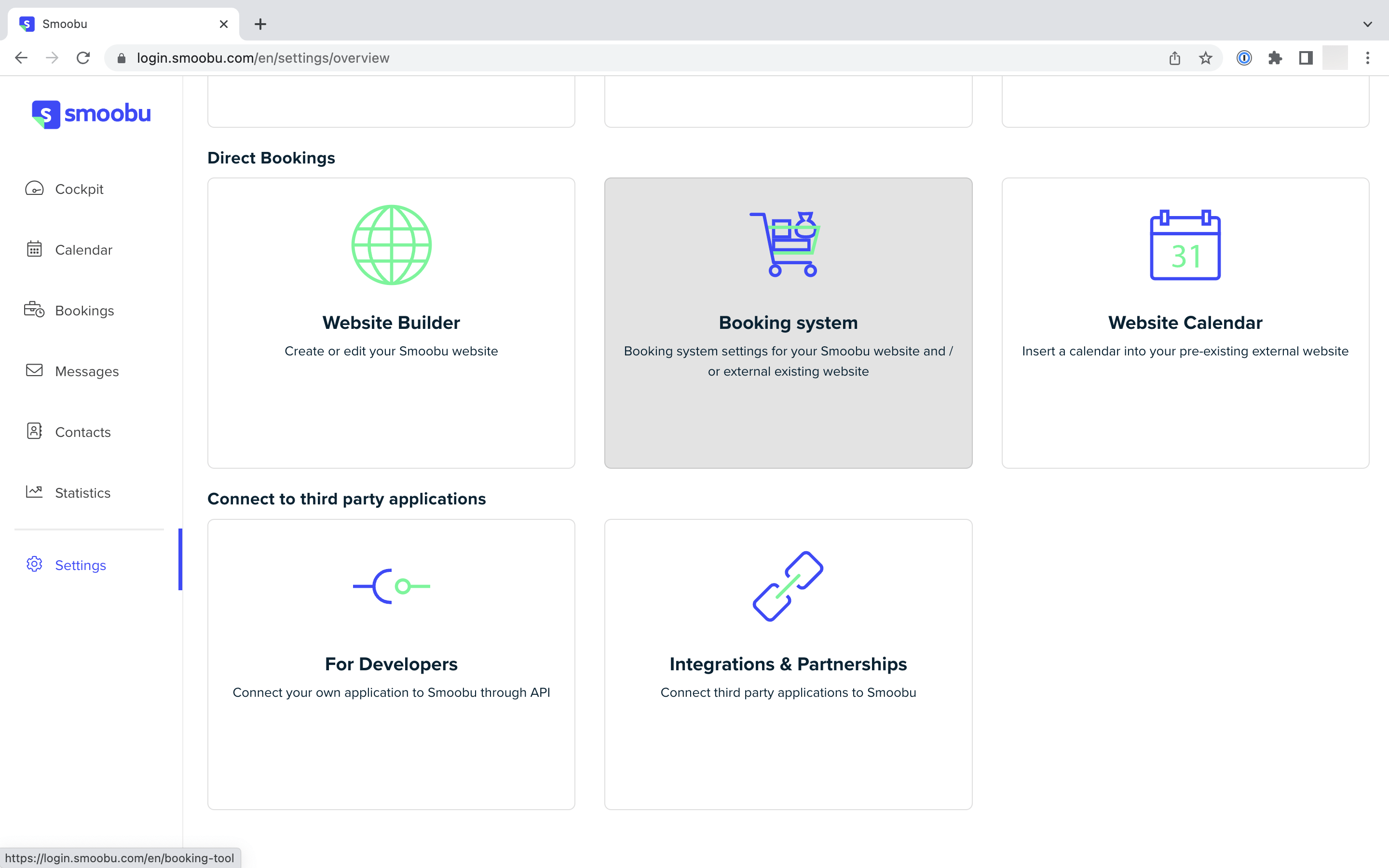
Task: Click the Messages navigation link
Action: 87,371
